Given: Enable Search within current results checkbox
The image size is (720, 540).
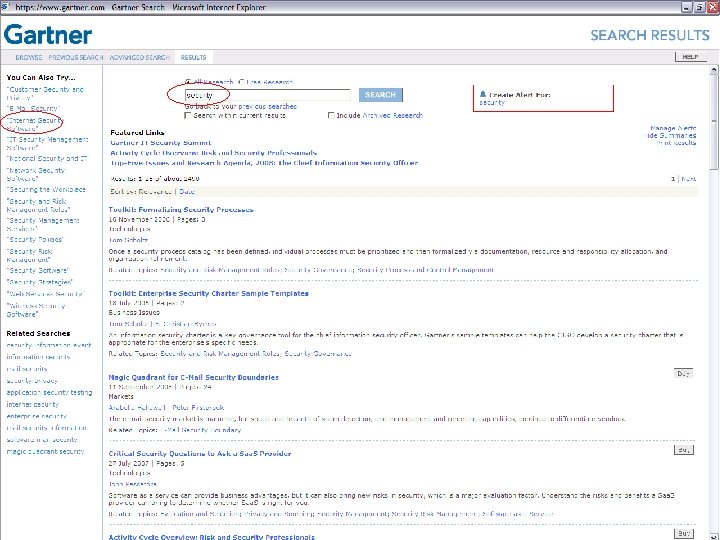Looking at the screenshot, I should click(187, 115).
